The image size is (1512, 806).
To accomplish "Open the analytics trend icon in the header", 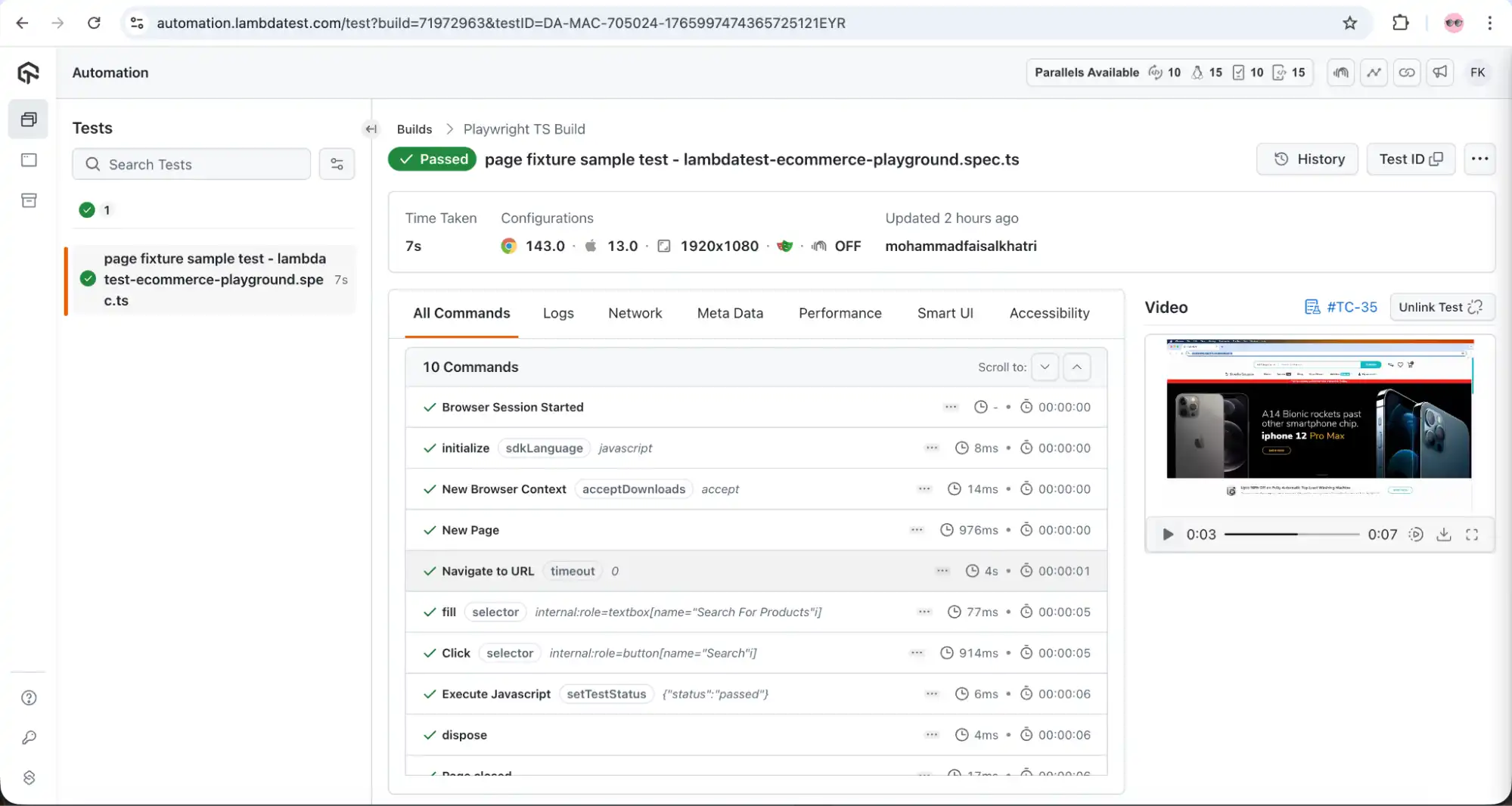I will coord(1374,73).
